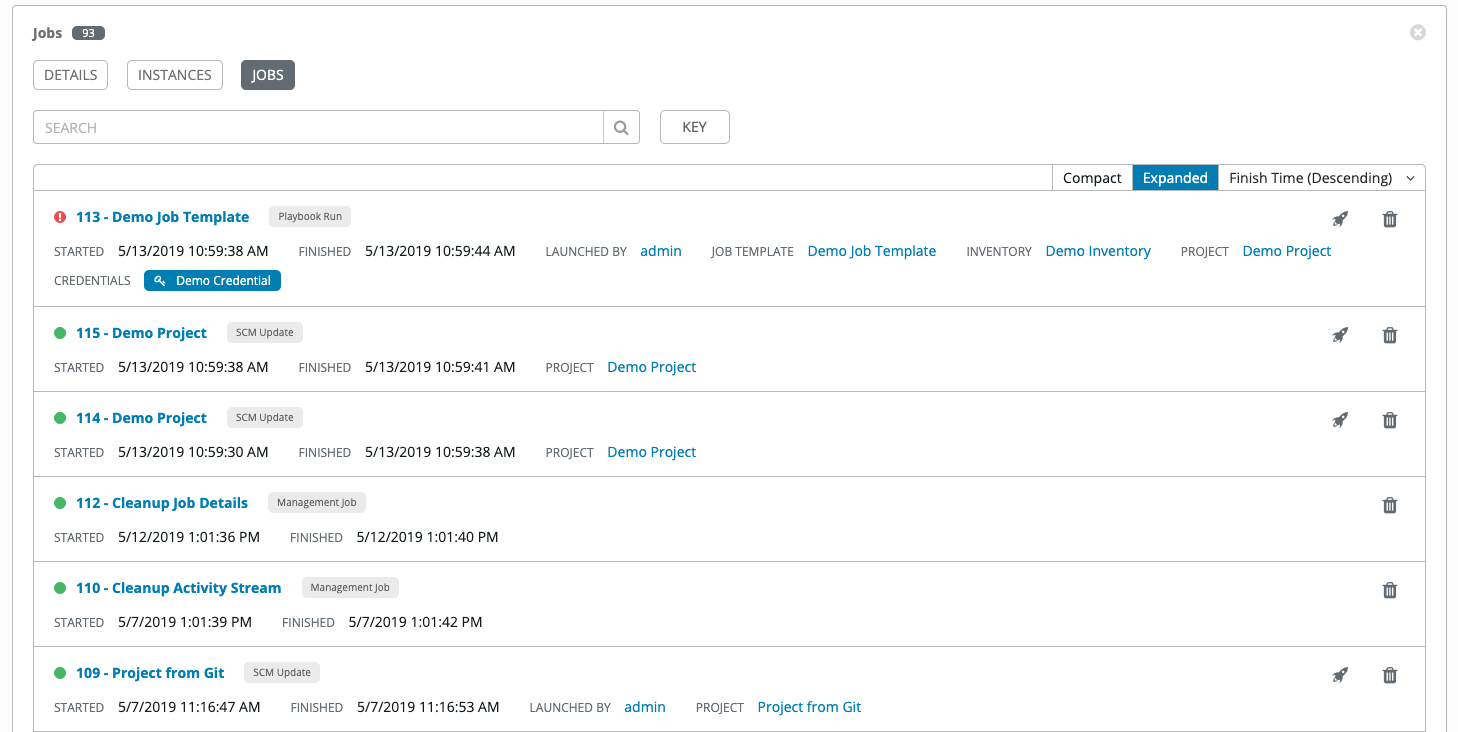This screenshot has height=732, width=1458.
Task: Close the Jobs panel
Action: coord(1417,33)
